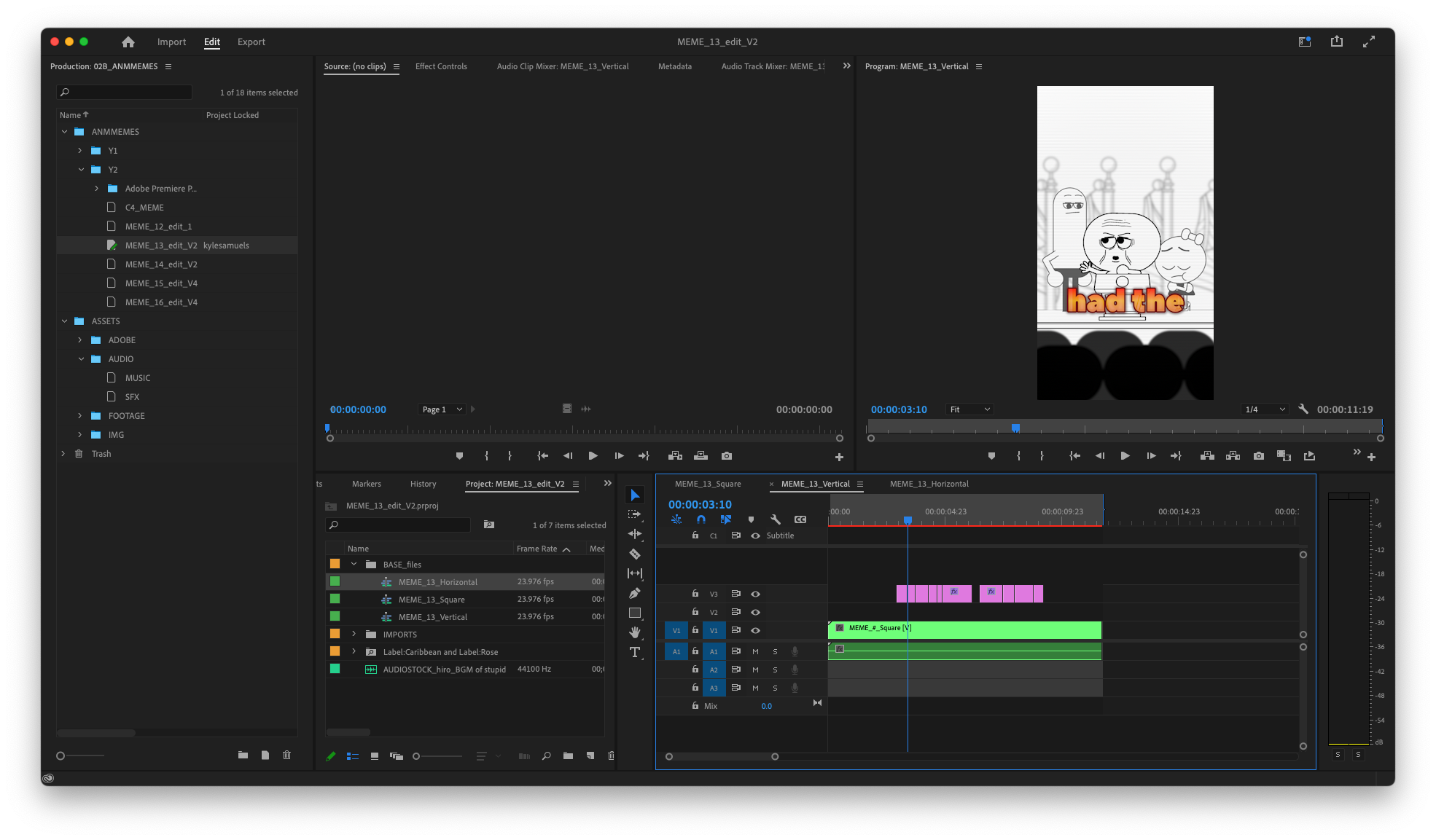The height and width of the screenshot is (840, 1436).
Task: Click Extract button in Program monitor
Action: pyautogui.click(x=1233, y=456)
